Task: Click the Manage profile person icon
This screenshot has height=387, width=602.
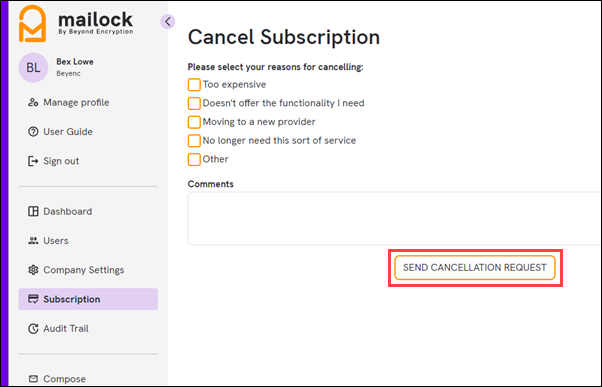Action: click(33, 103)
